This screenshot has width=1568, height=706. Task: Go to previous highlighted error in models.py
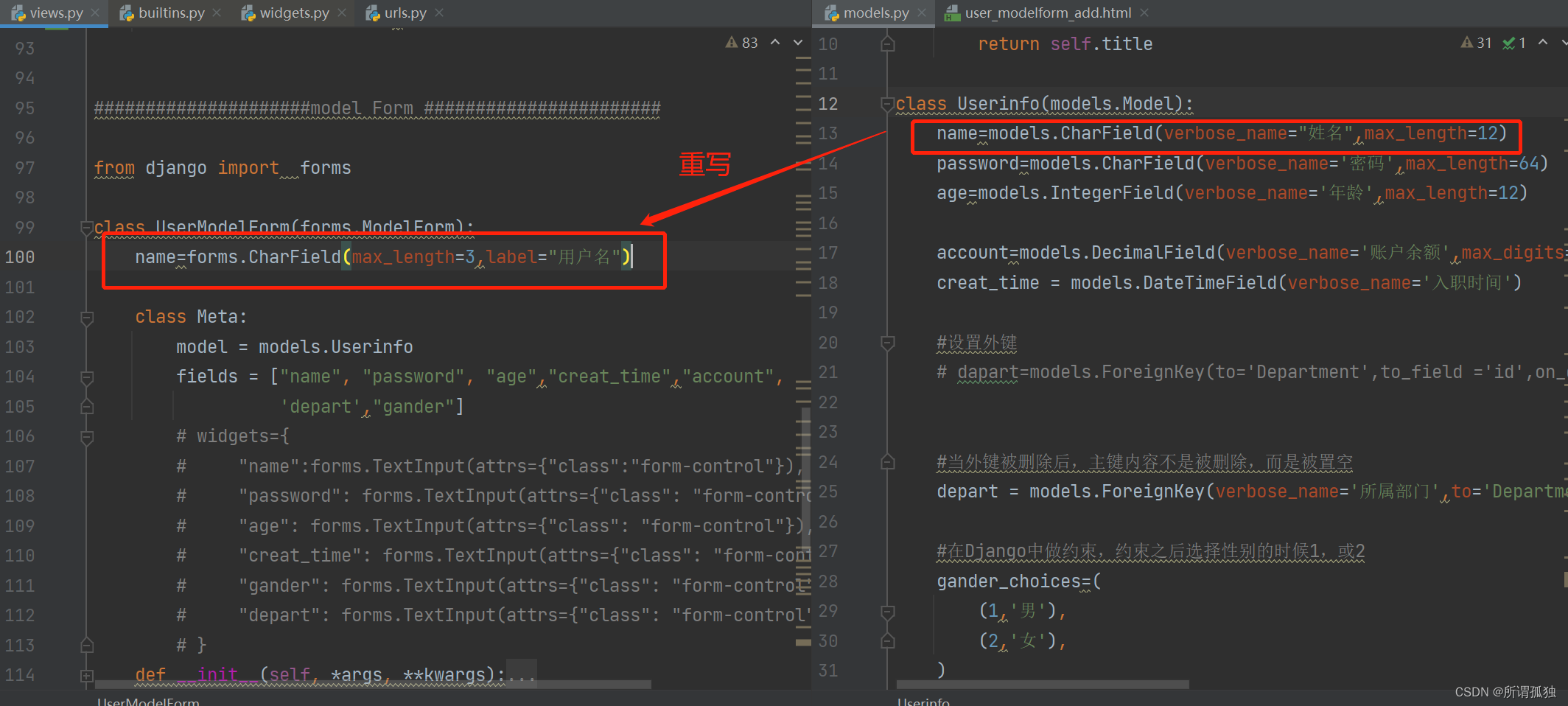tap(1543, 43)
